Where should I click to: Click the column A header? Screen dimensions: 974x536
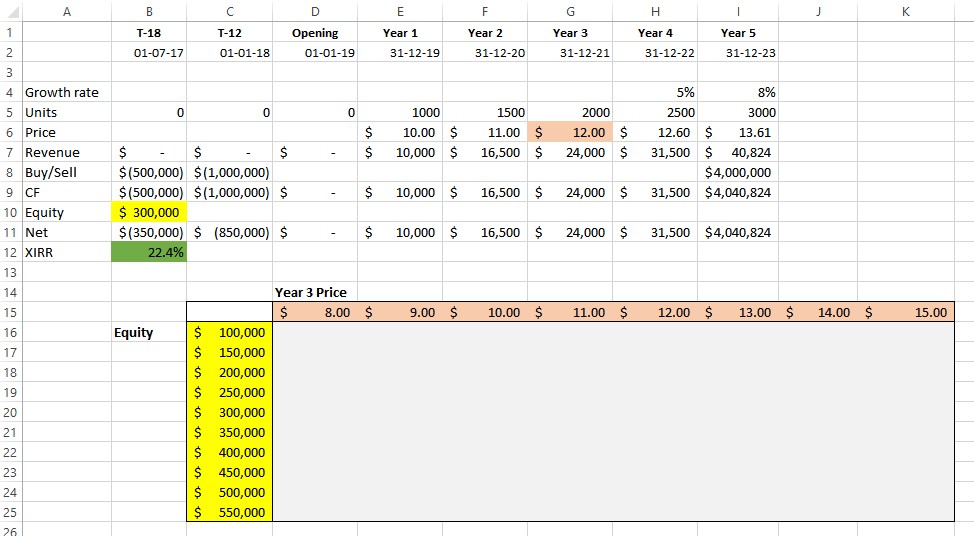66,11
